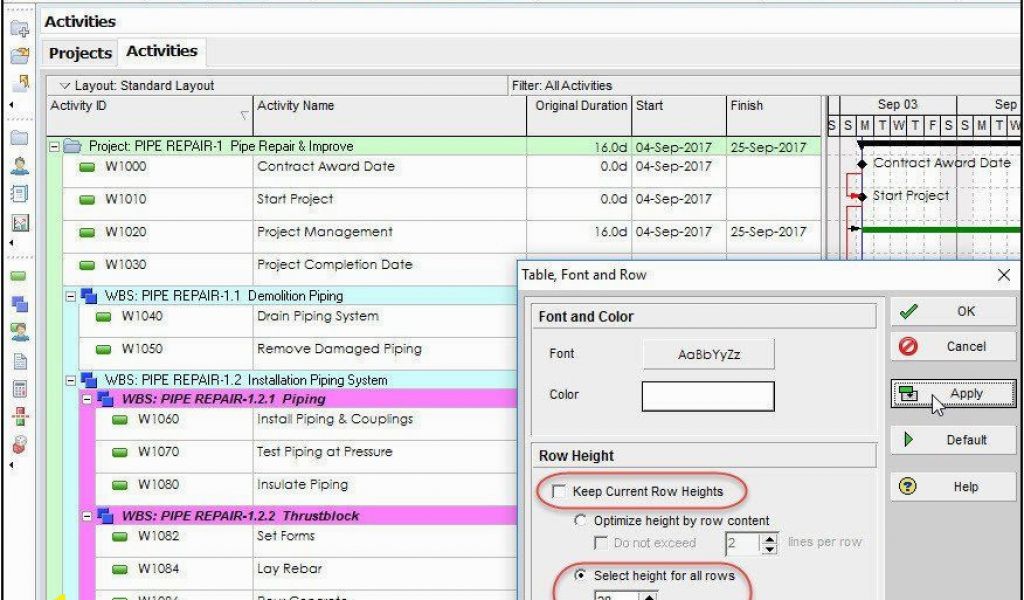Open WBS via blue squares sidebar icon
This screenshot has height=600, width=1024.
coord(19,304)
